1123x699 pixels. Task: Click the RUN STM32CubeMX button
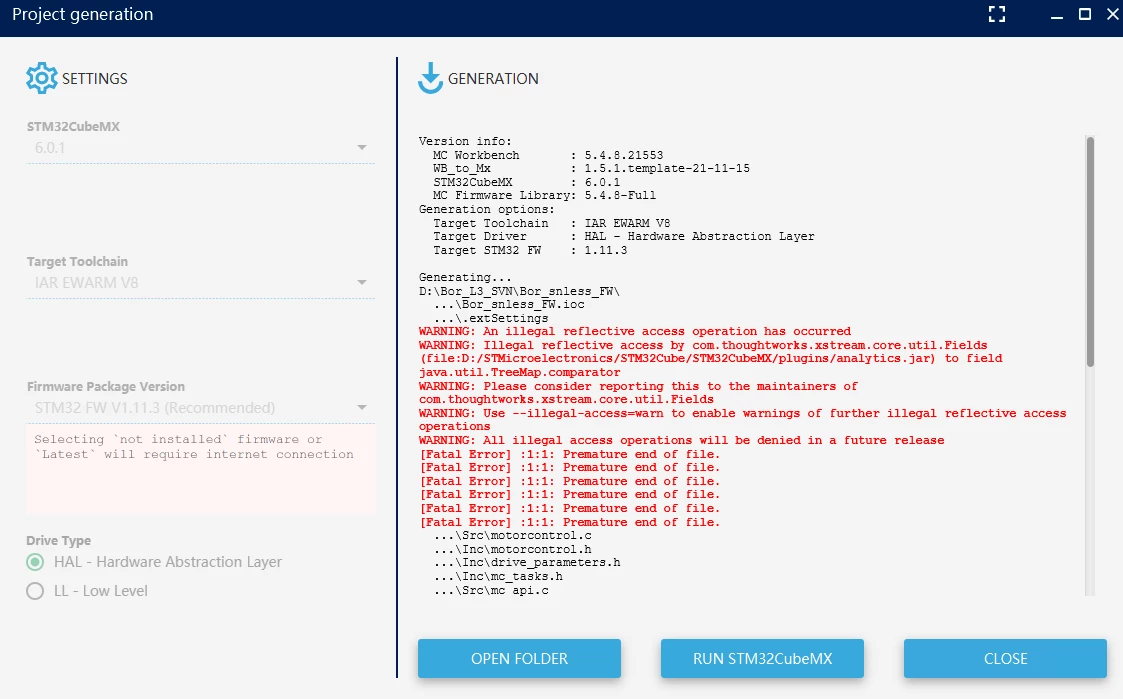tap(762, 658)
